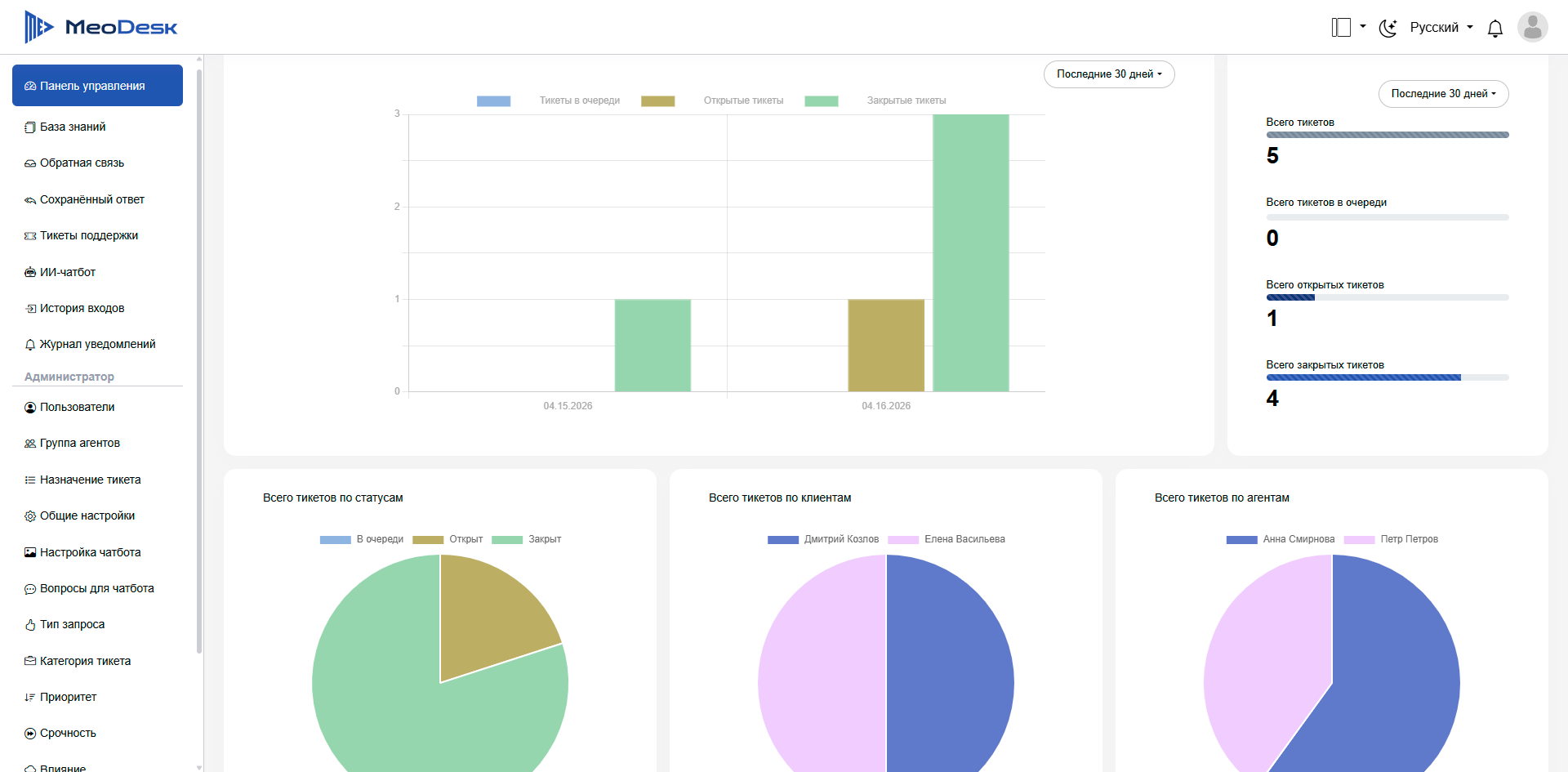Open chart's Последние 30 дней dropdown
The width and height of the screenshot is (1568, 772).
(x=1109, y=74)
